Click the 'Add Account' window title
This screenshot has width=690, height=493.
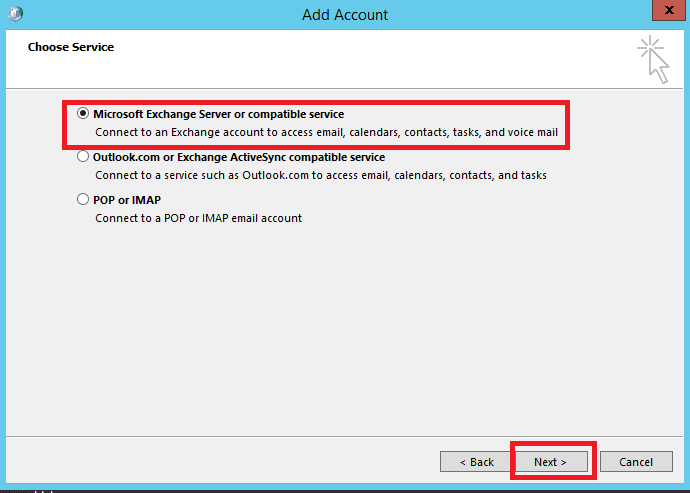[x=345, y=15]
